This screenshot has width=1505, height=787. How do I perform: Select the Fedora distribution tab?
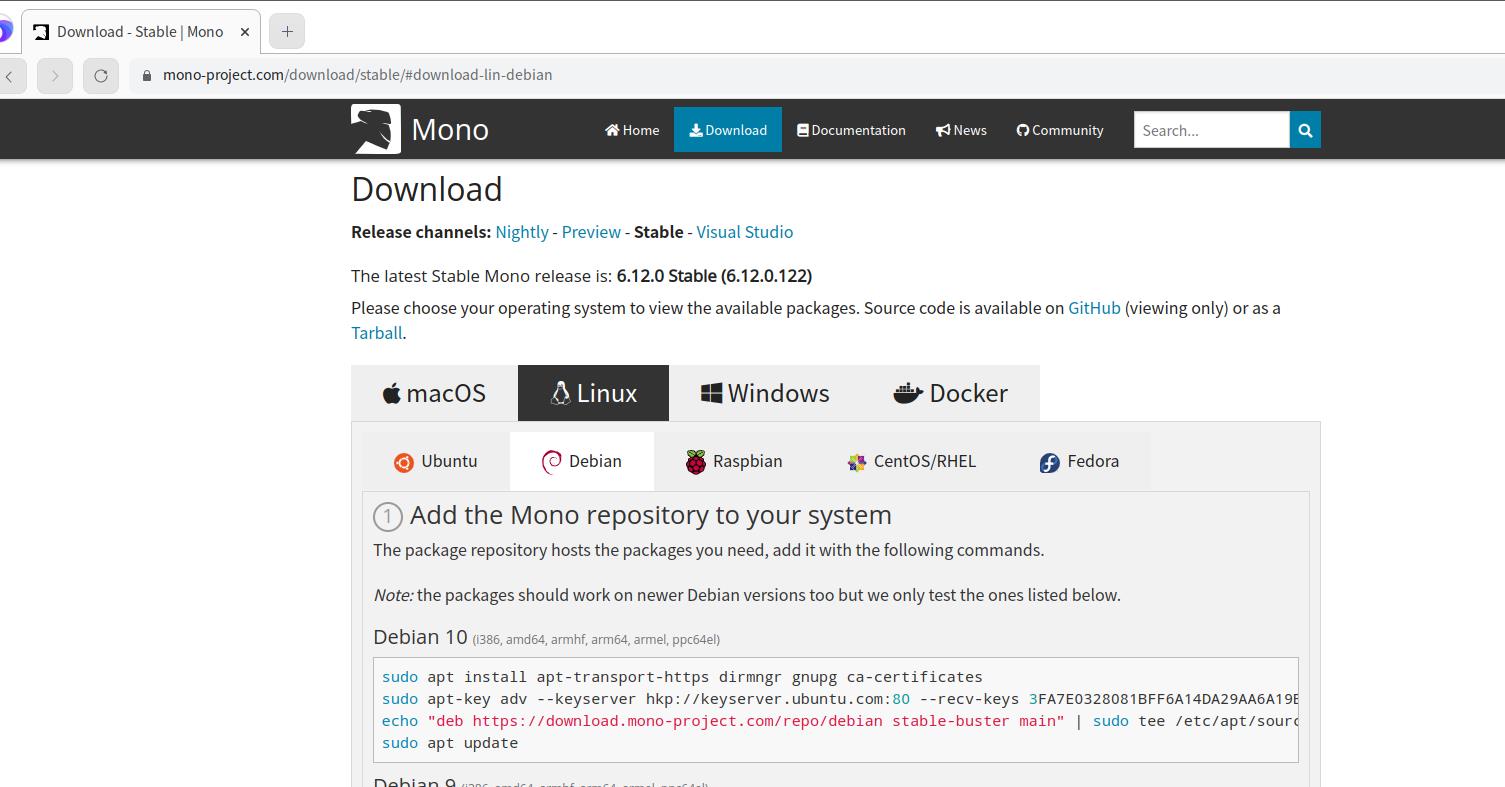click(x=1079, y=461)
